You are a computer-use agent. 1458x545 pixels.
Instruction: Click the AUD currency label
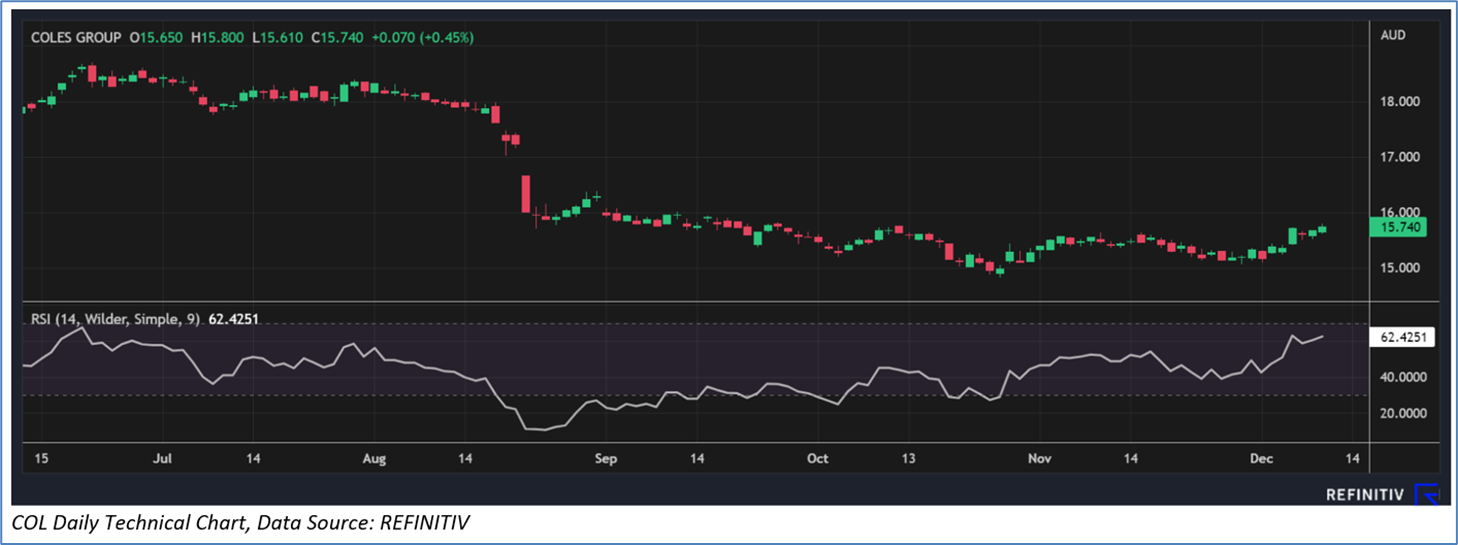coord(1393,35)
